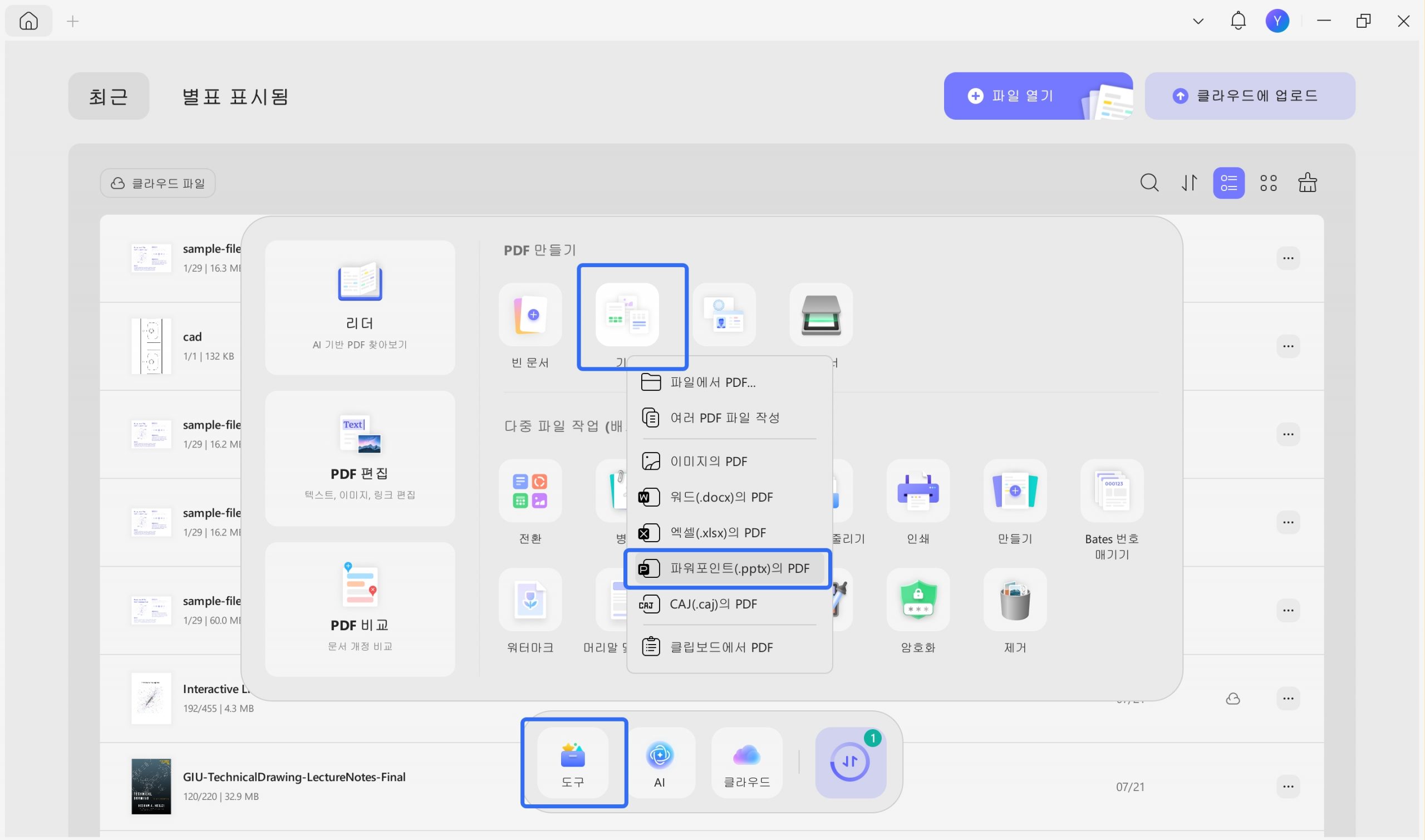Open the 인쇄 batch print tool
Screen dimensions: 1425x840
918,491
